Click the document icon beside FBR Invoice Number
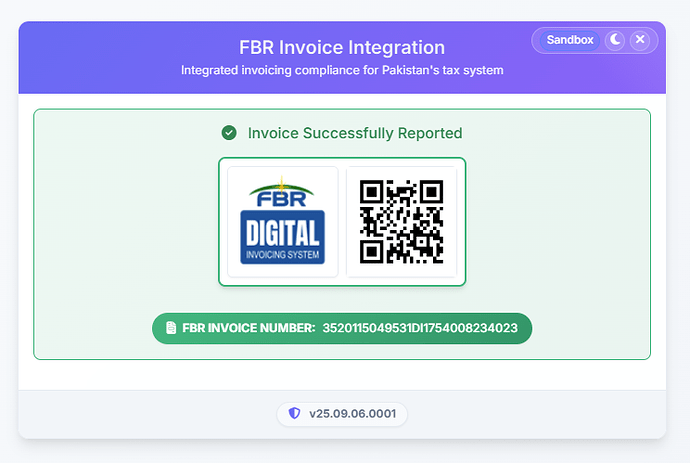The height and width of the screenshot is (463, 690). coord(171,328)
